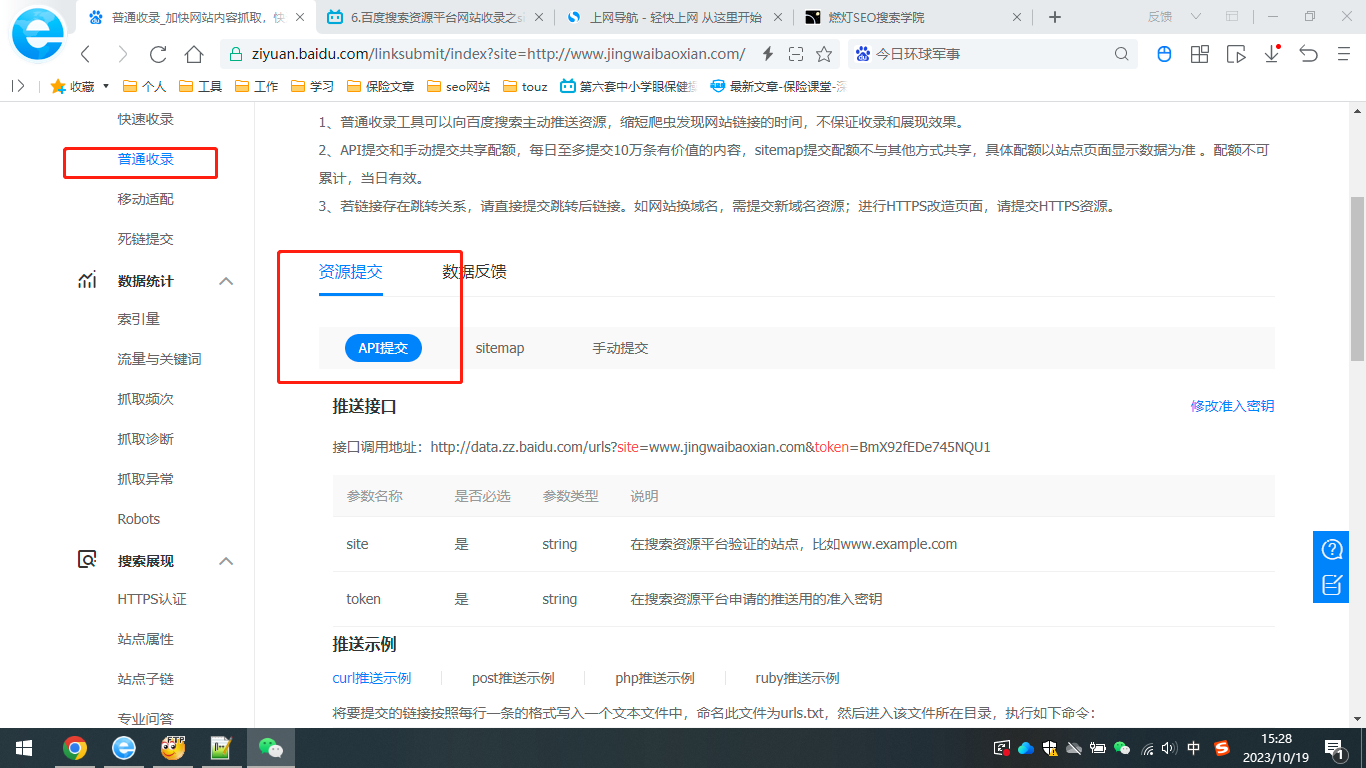1366x768 pixels.
Task: Switch to the 数据反馈 tab
Action: (x=474, y=271)
